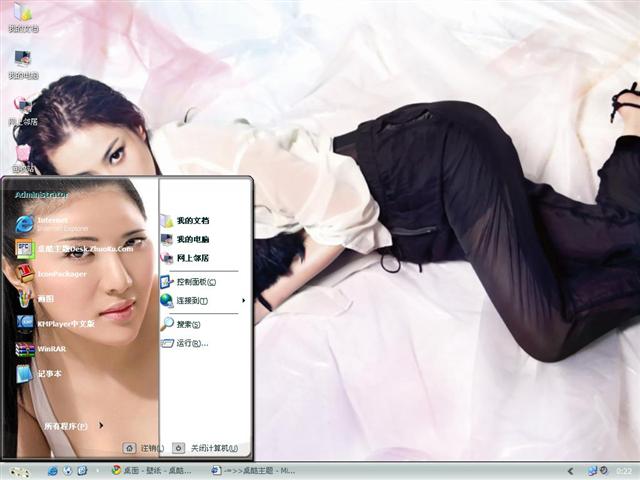Image resolution: width=640 pixels, height=480 pixels.
Task: Launch 画图 (Paint) in the Start menu
Action: 35,299
